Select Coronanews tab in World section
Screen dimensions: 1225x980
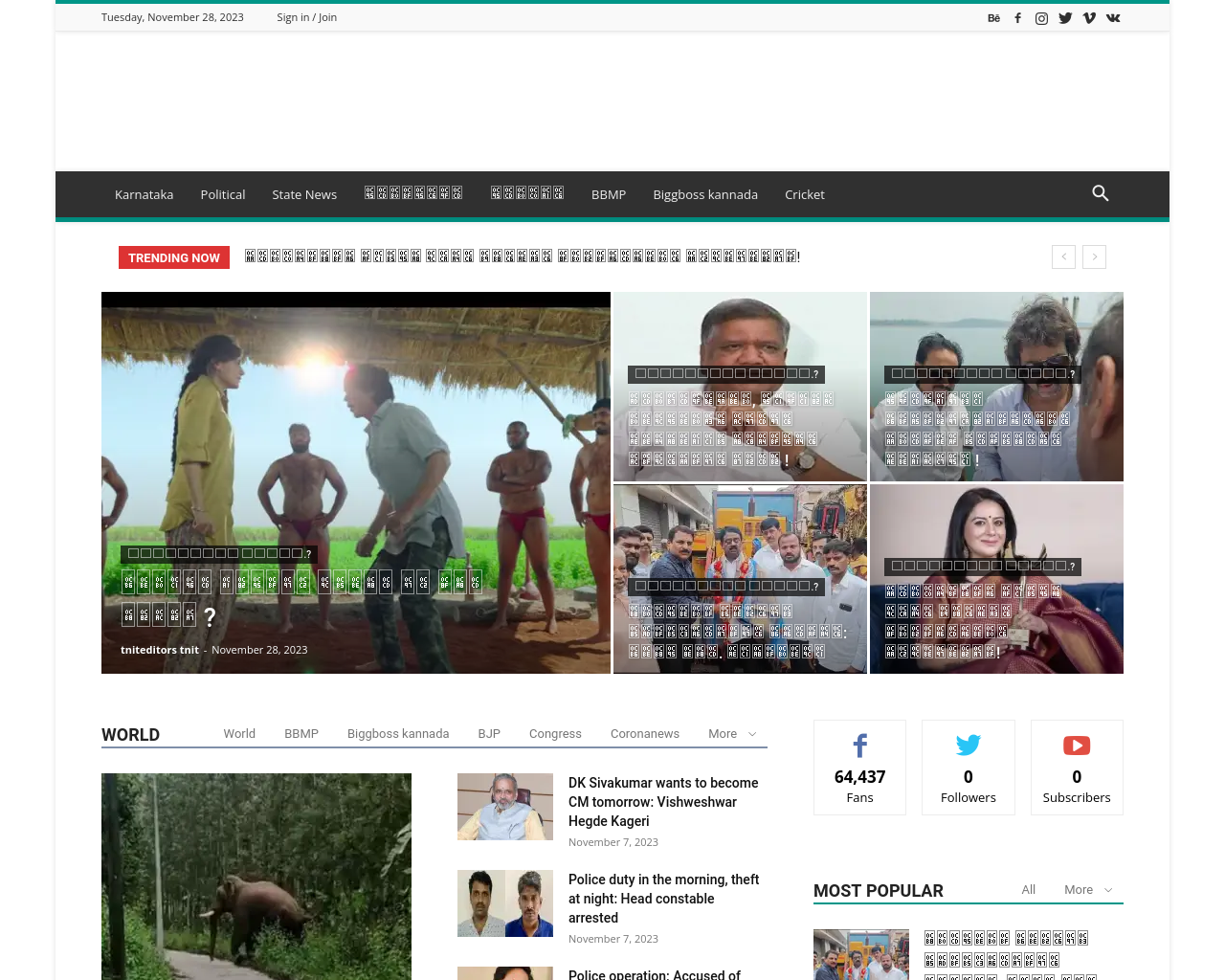(645, 734)
